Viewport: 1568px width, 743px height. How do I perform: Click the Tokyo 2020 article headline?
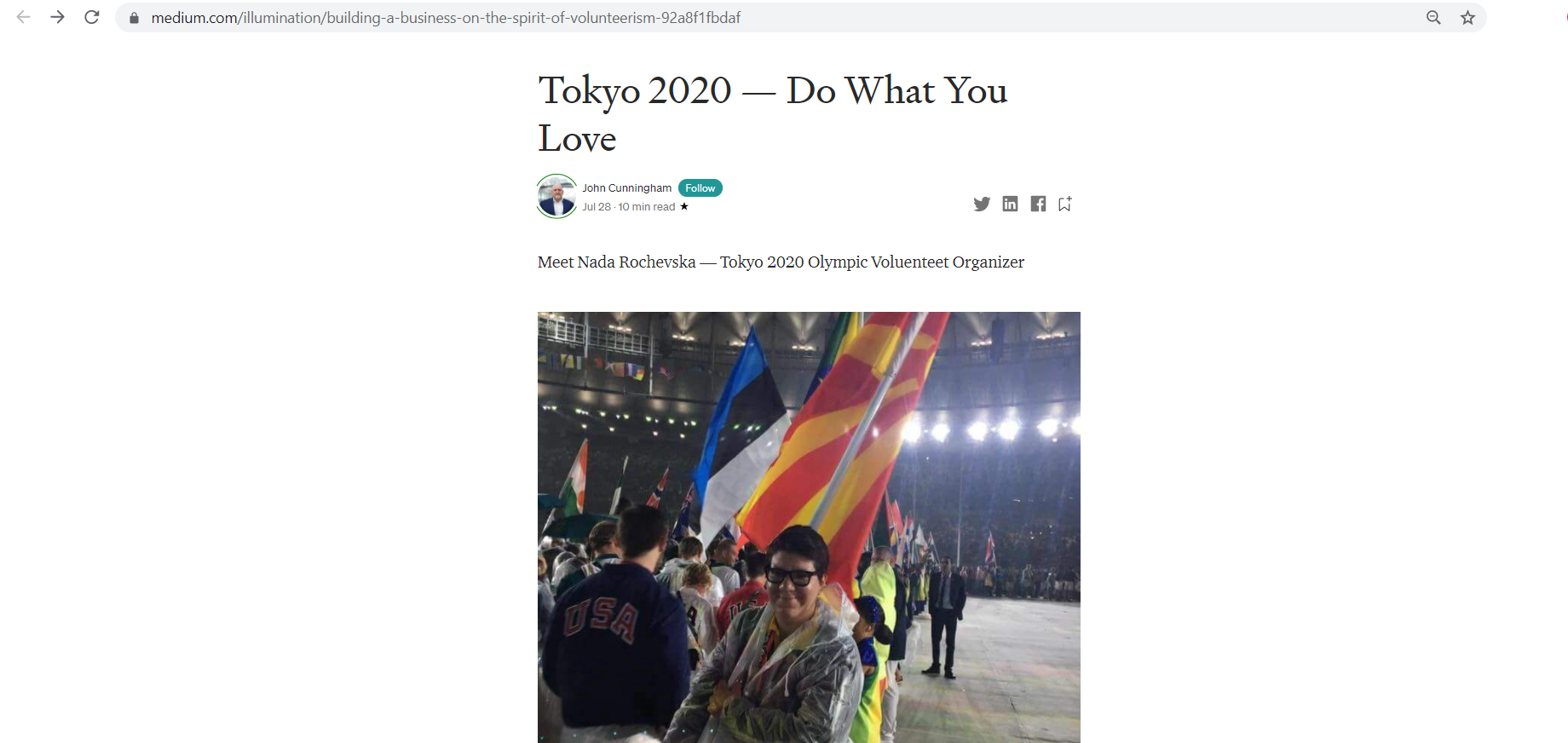click(x=772, y=114)
